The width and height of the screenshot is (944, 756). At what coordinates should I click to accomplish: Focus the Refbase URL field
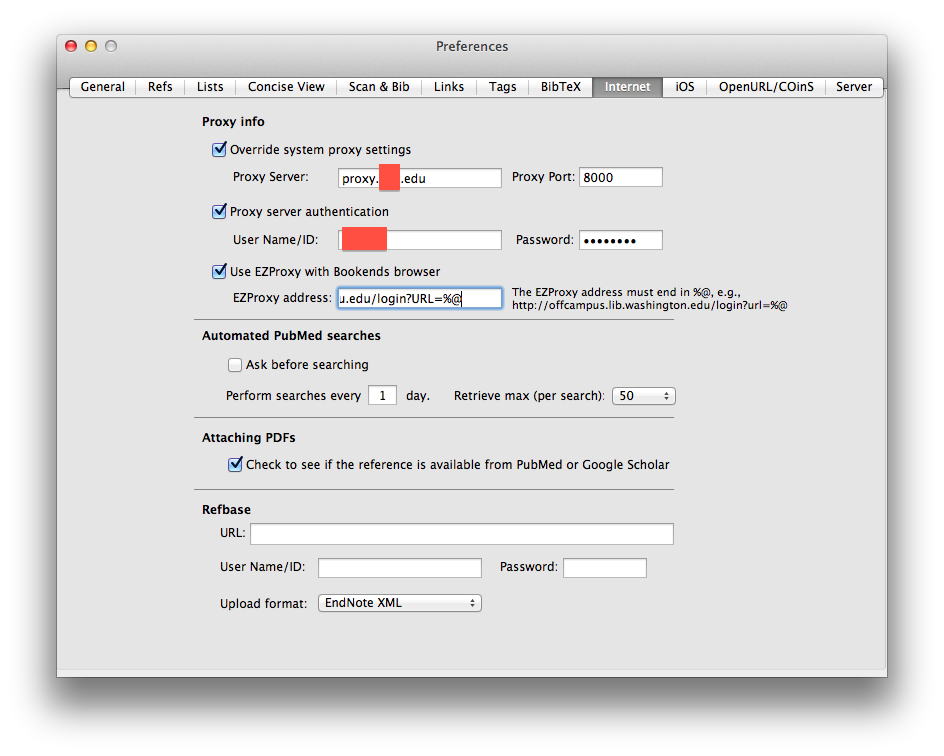click(461, 534)
